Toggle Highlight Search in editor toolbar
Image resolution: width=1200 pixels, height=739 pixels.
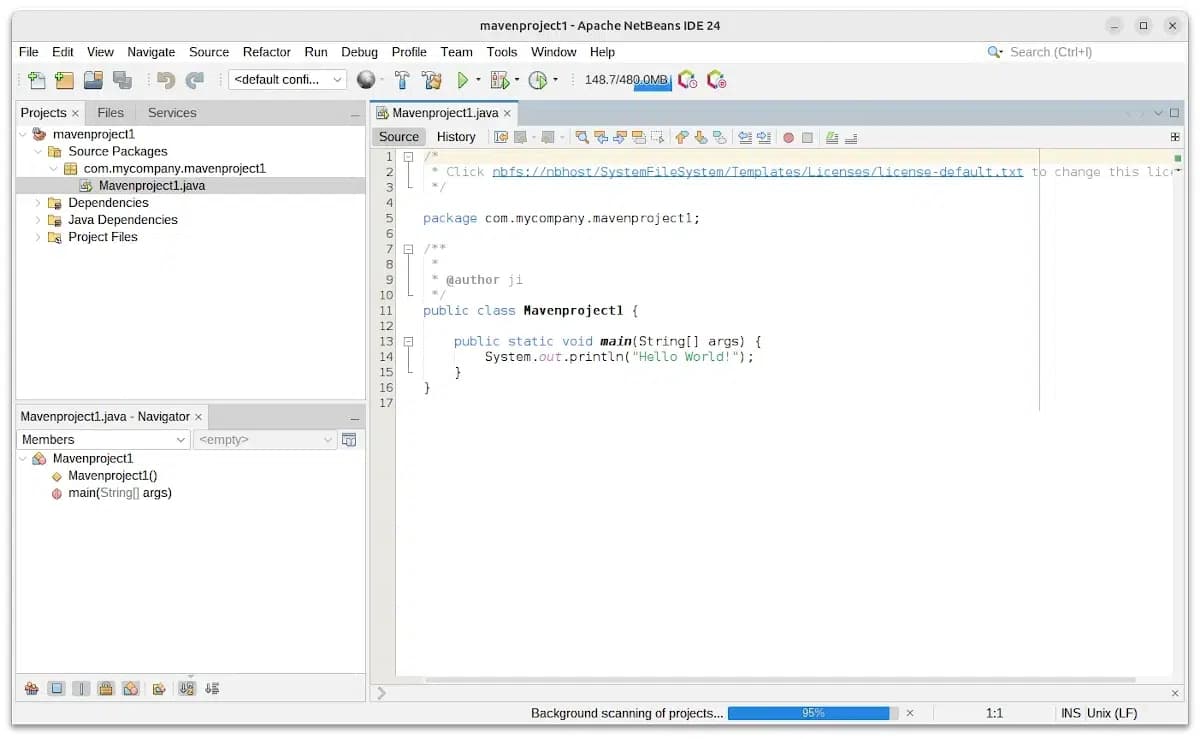(x=638, y=137)
